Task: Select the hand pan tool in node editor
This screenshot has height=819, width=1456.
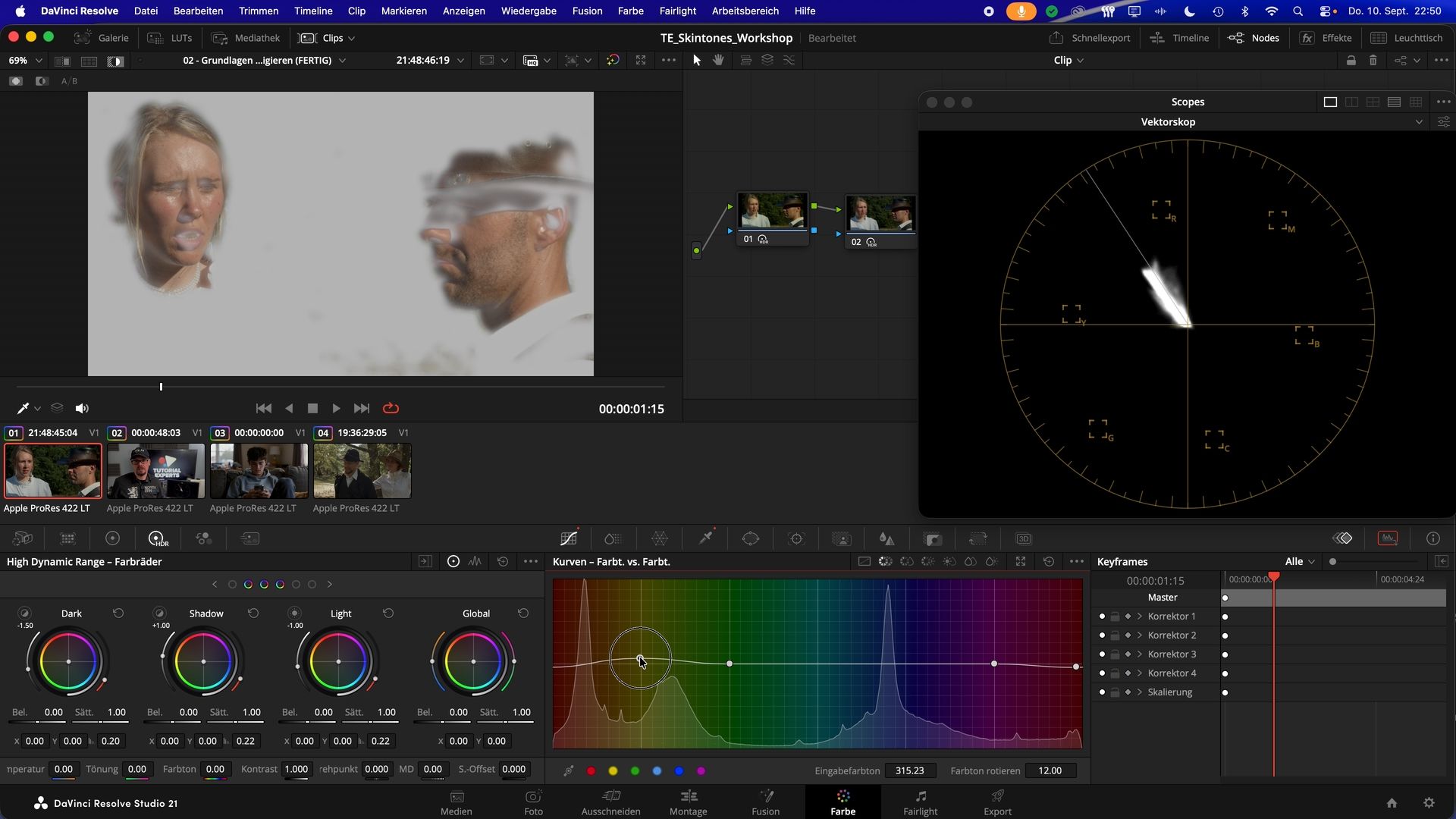Action: [718, 60]
